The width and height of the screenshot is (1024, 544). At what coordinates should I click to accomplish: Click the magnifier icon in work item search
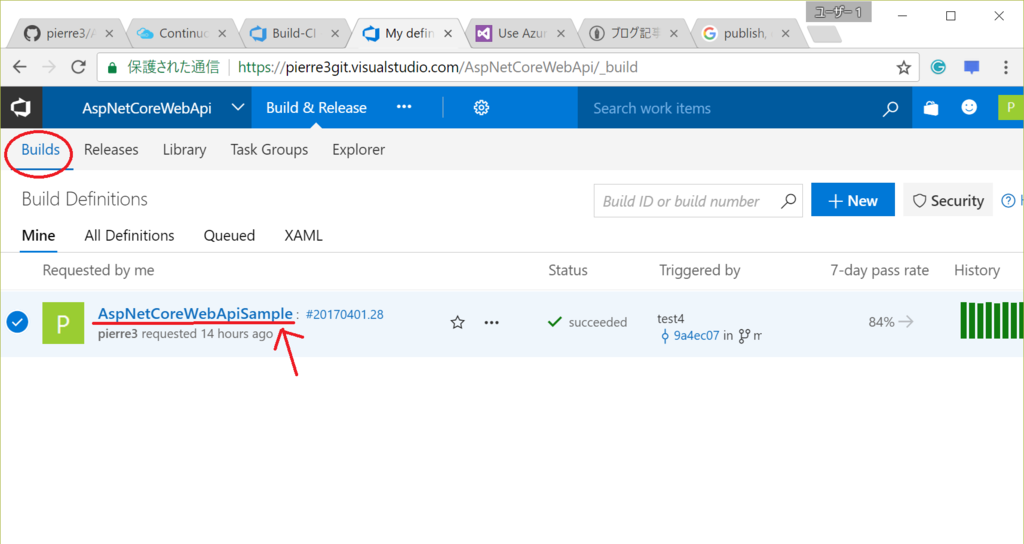click(890, 109)
